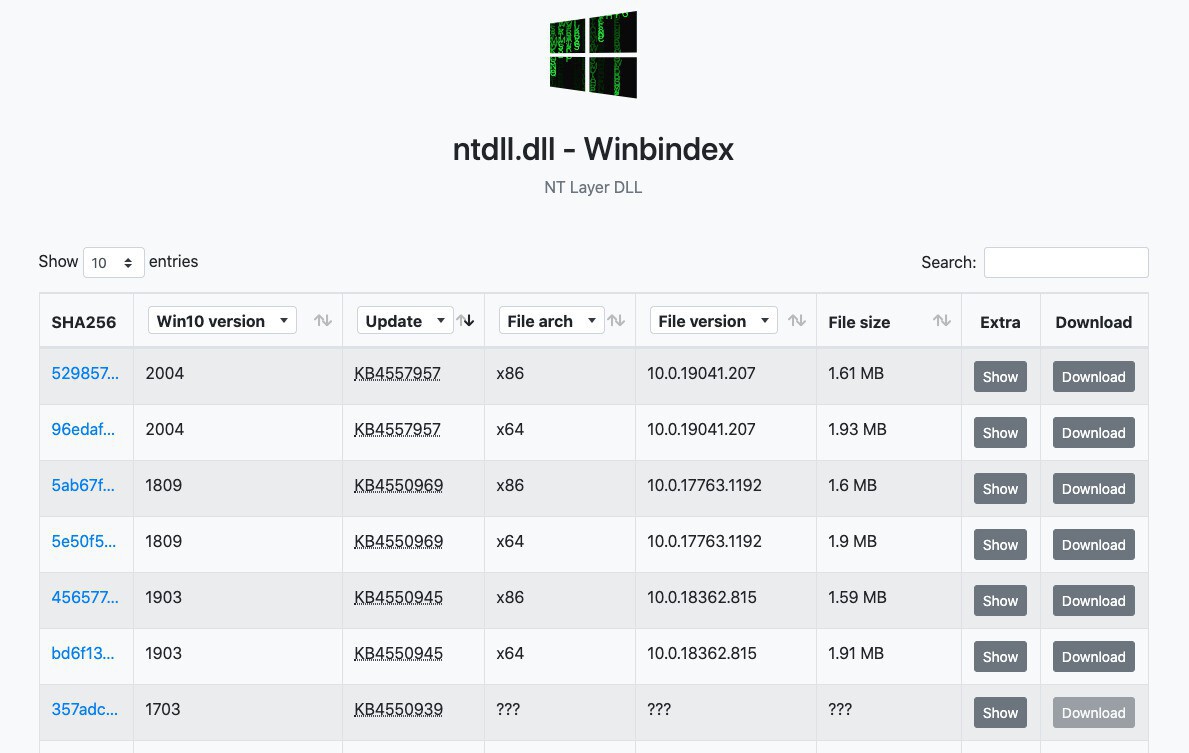Open hash link 5e50f5...
The image size is (1189, 753).
(84, 541)
